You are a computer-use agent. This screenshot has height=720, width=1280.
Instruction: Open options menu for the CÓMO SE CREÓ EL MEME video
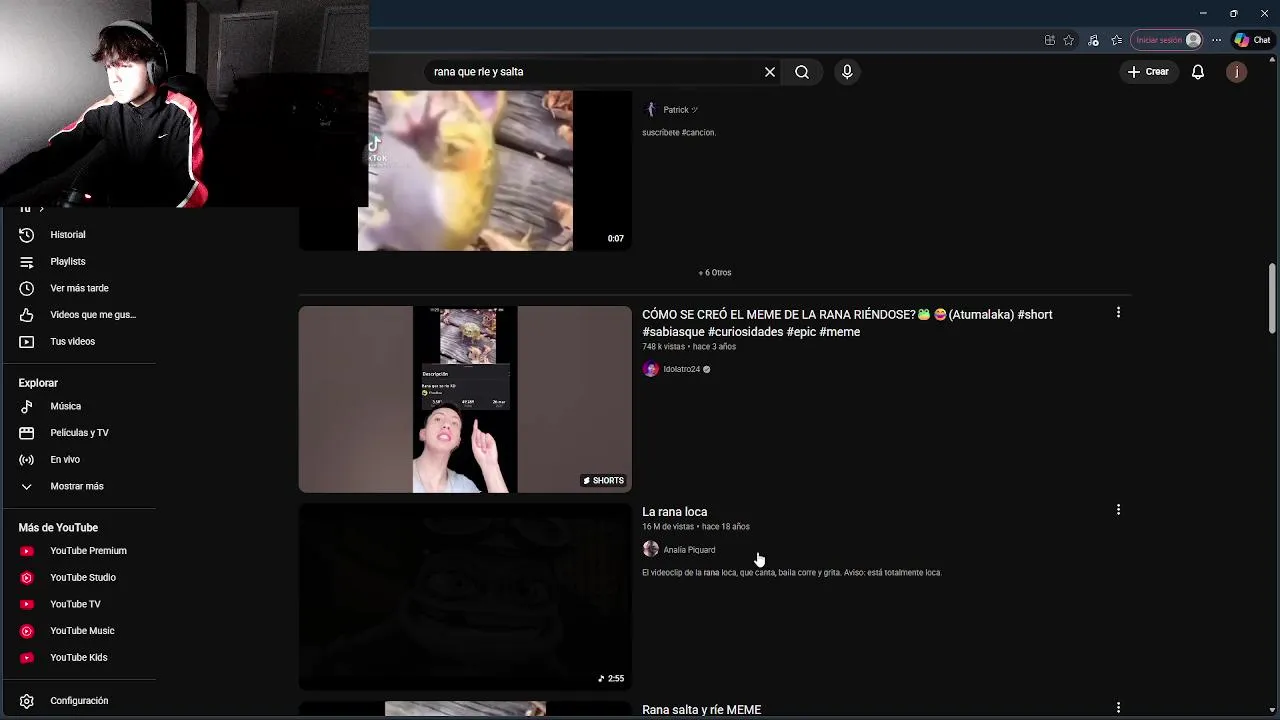(x=1118, y=313)
